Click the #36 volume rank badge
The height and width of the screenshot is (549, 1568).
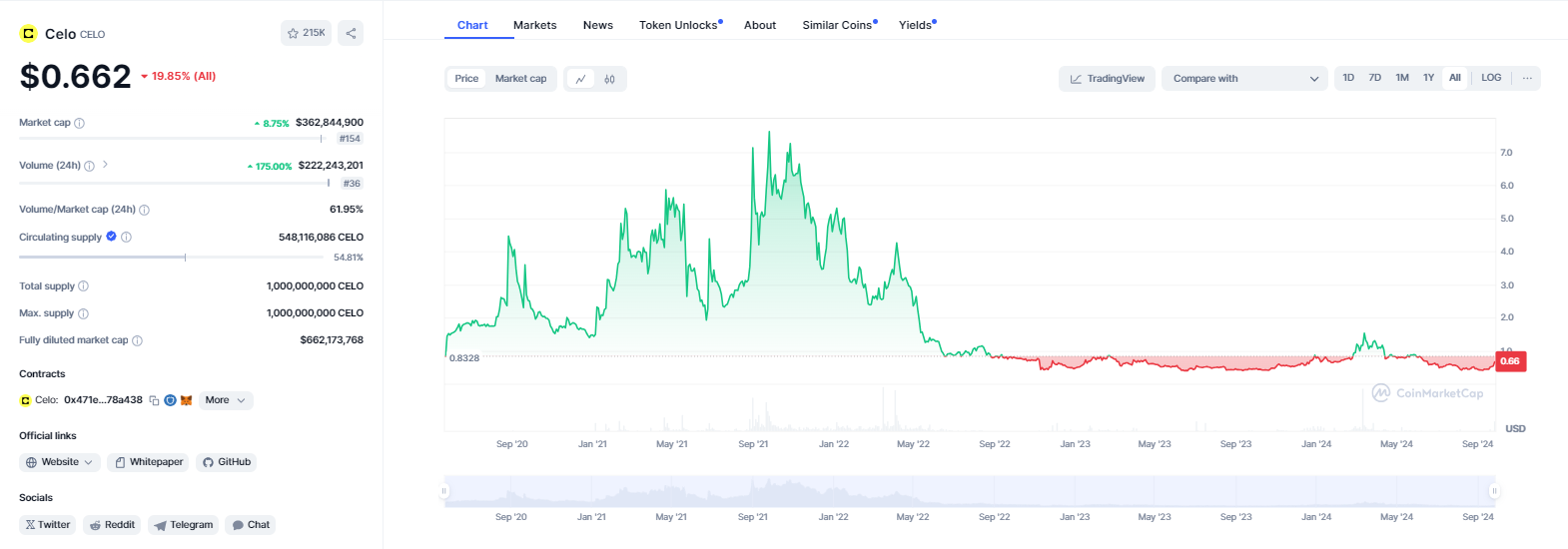coord(352,184)
